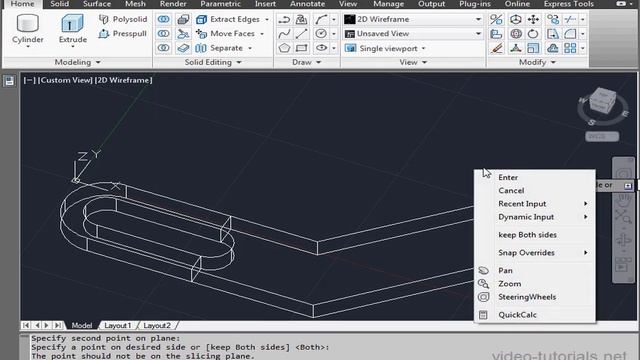Viewport: 640px width, 360px height.
Task: Click the ViewCube in the viewport
Action: click(602, 101)
